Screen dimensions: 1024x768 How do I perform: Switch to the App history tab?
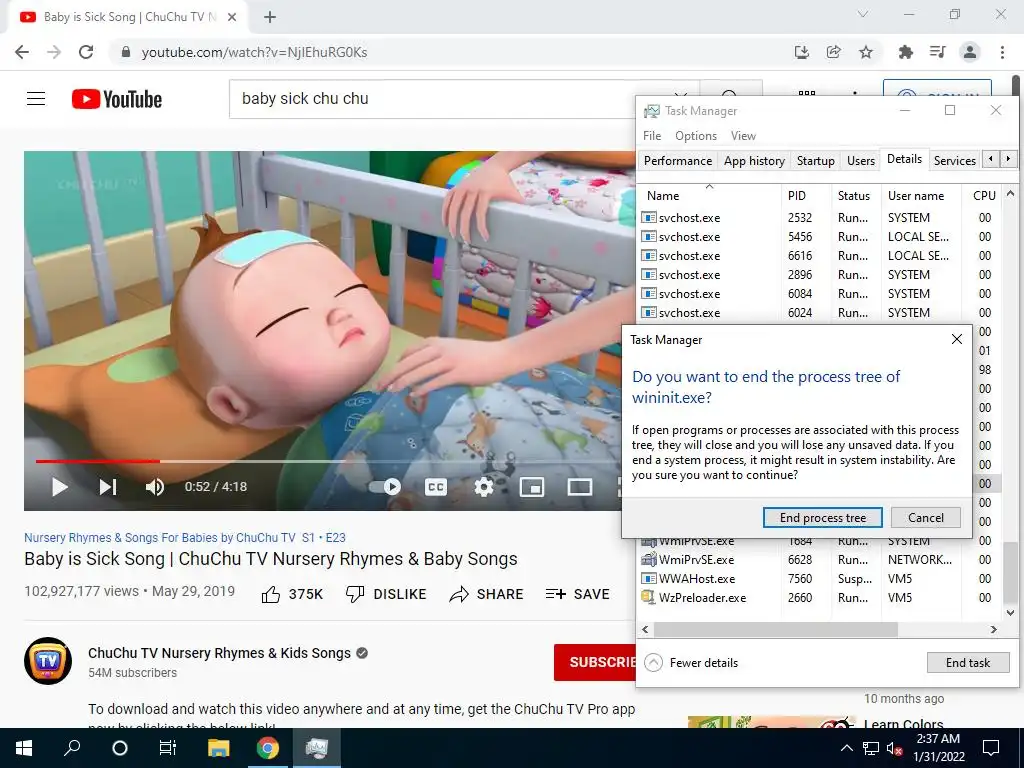[754, 161]
